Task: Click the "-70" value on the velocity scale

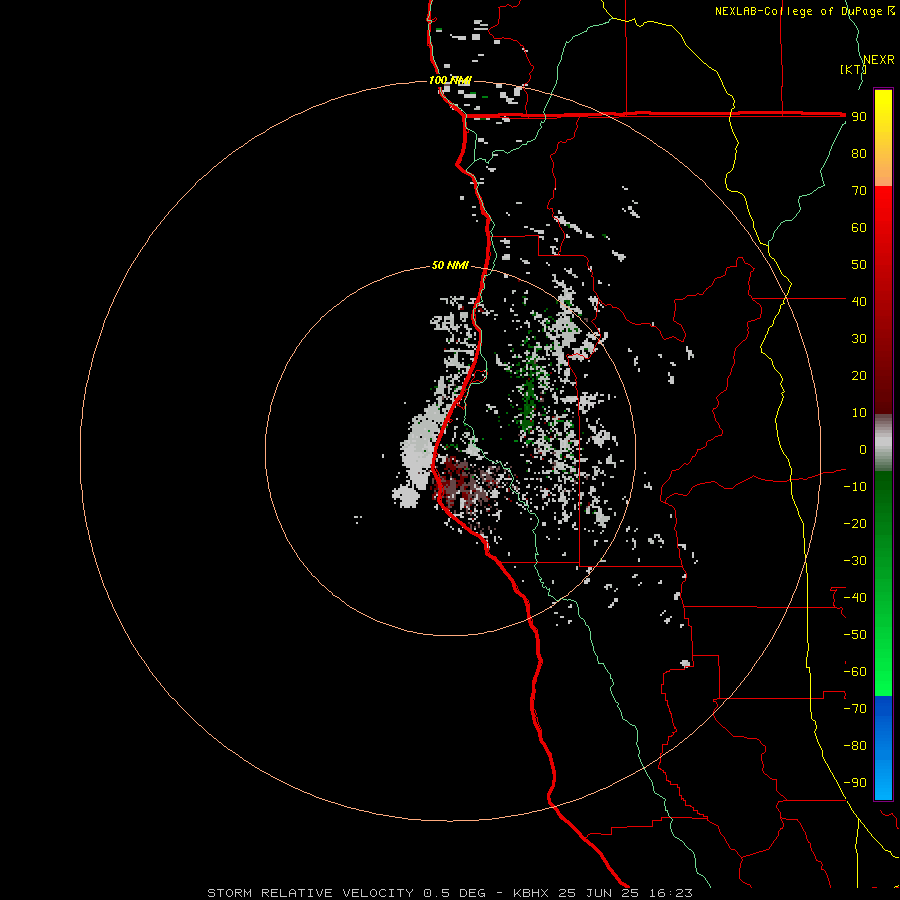Action: pyautogui.click(x=855, y=709)
